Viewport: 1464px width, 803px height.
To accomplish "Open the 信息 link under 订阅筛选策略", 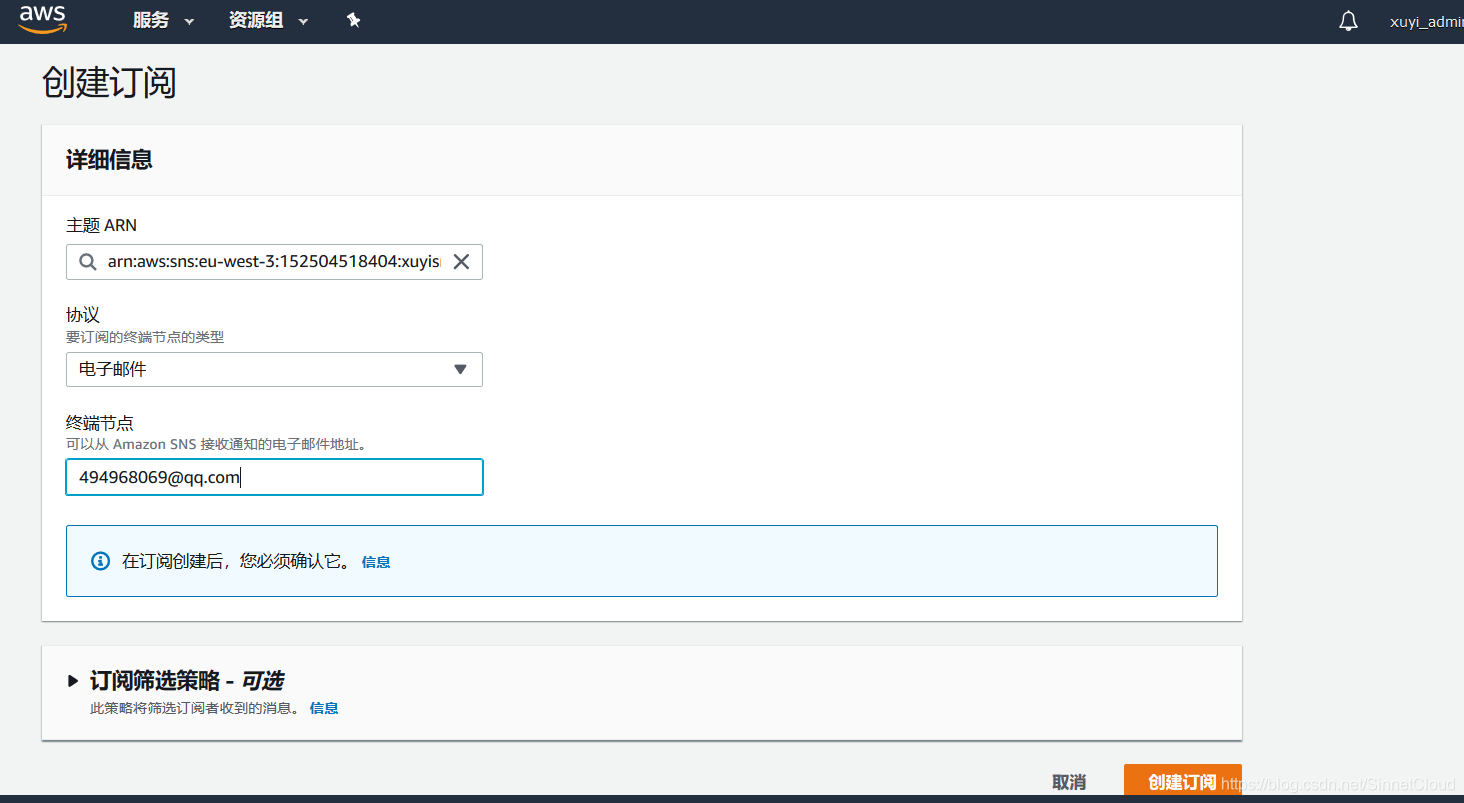I will pyautogui.click(x=324, y=708).
